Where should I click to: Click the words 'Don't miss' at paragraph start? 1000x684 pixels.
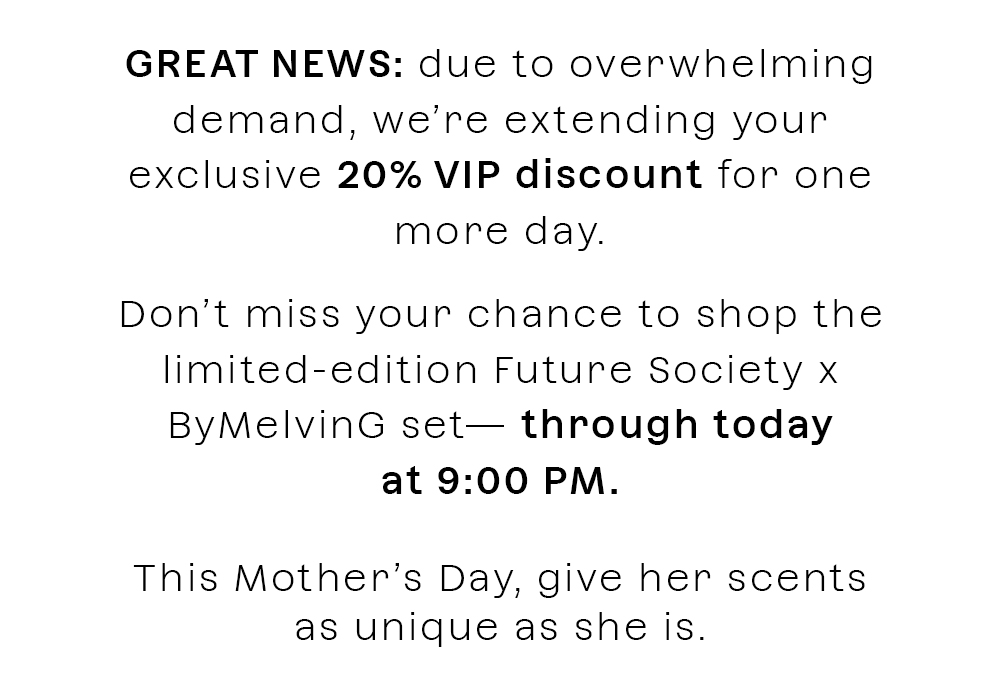pos(230,314)
